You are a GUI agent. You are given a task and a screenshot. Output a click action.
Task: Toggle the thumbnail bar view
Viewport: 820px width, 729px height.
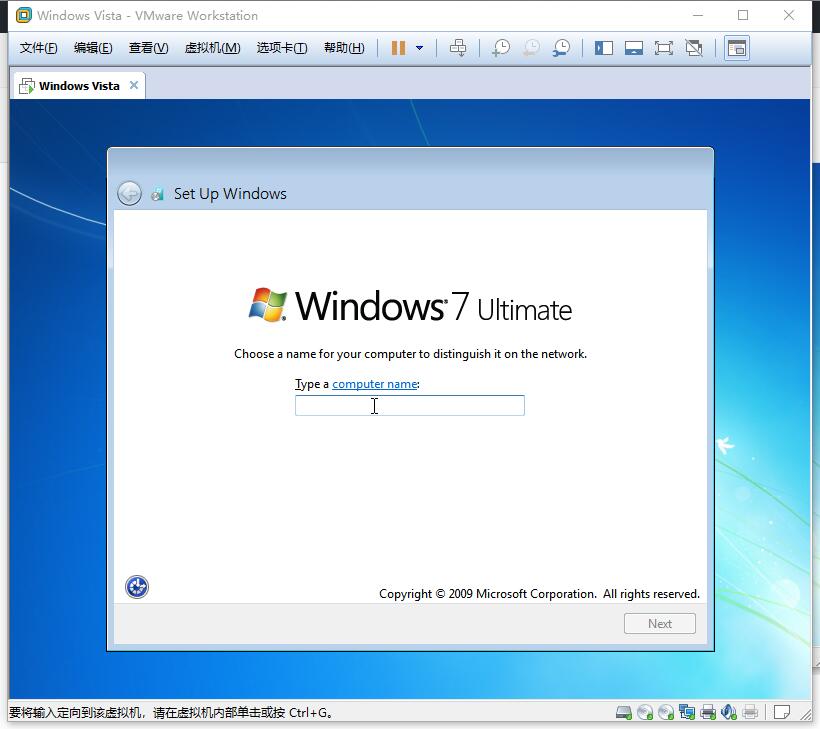[x=634, y=48]
